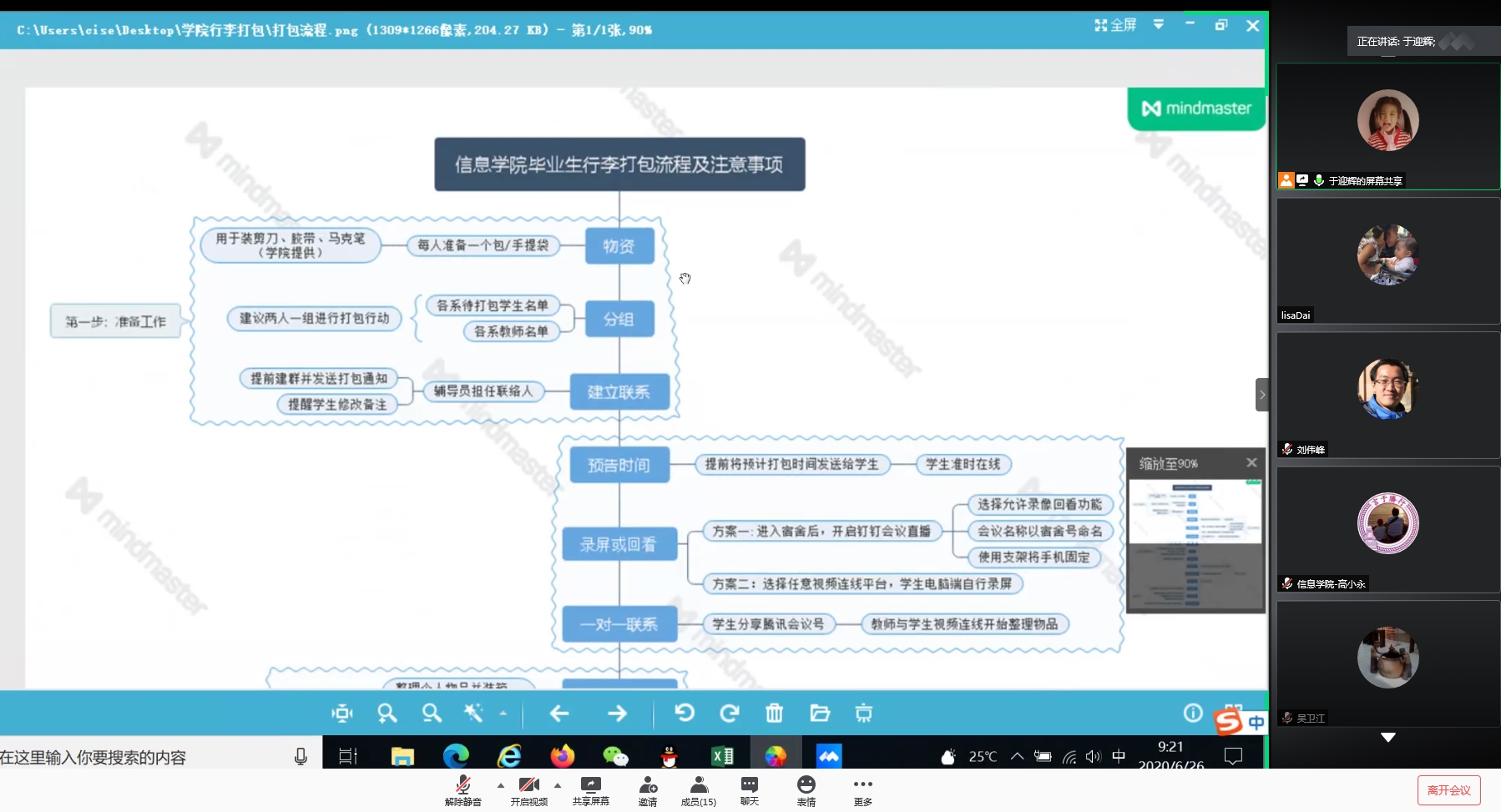Click the leave meeting (离开会议) button
Viewport: 1501px width, 812px height.
coord(1448,790)
